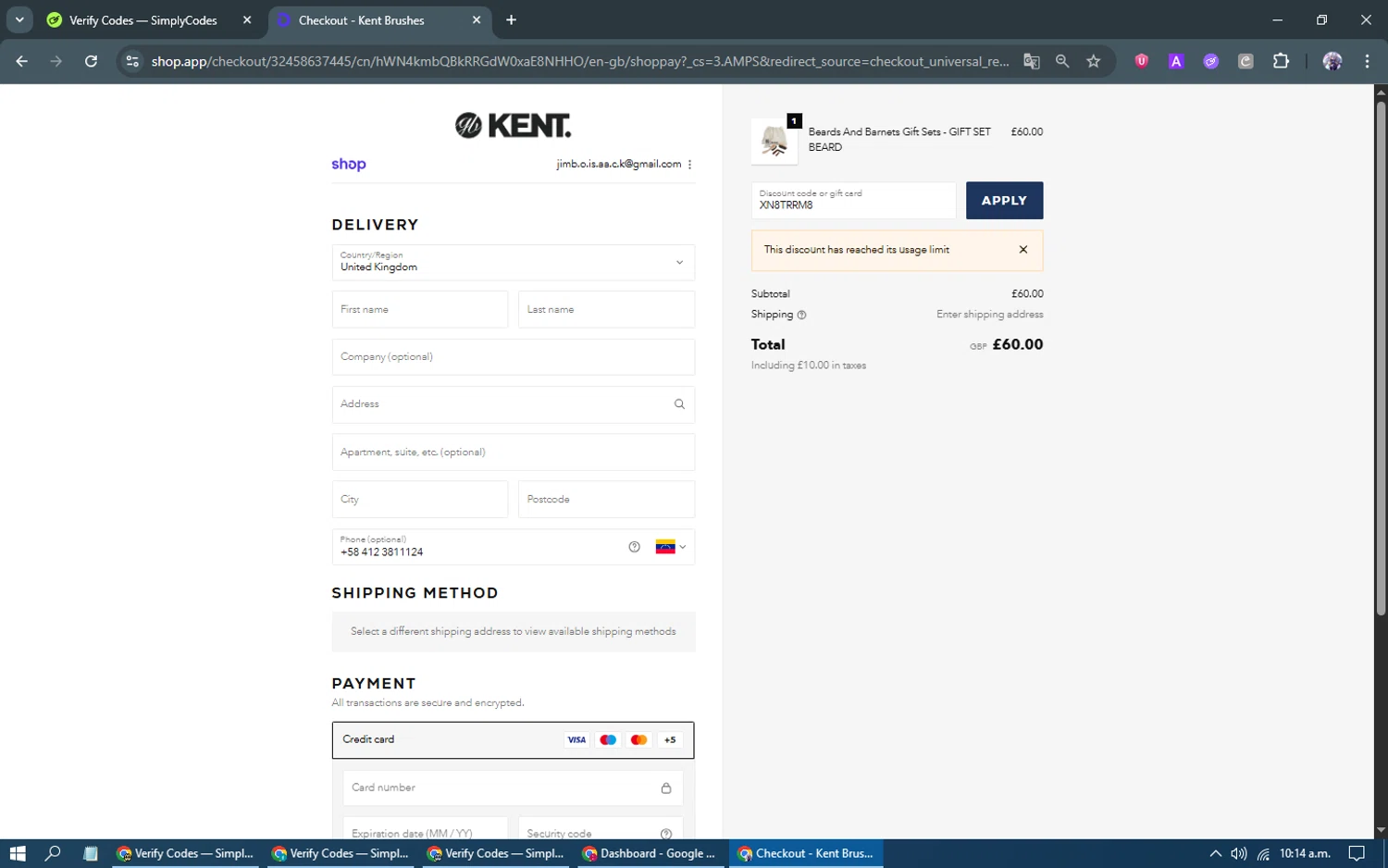Focus the Last name field
This screenshot has height=868, width=1388.
[606, 309]
